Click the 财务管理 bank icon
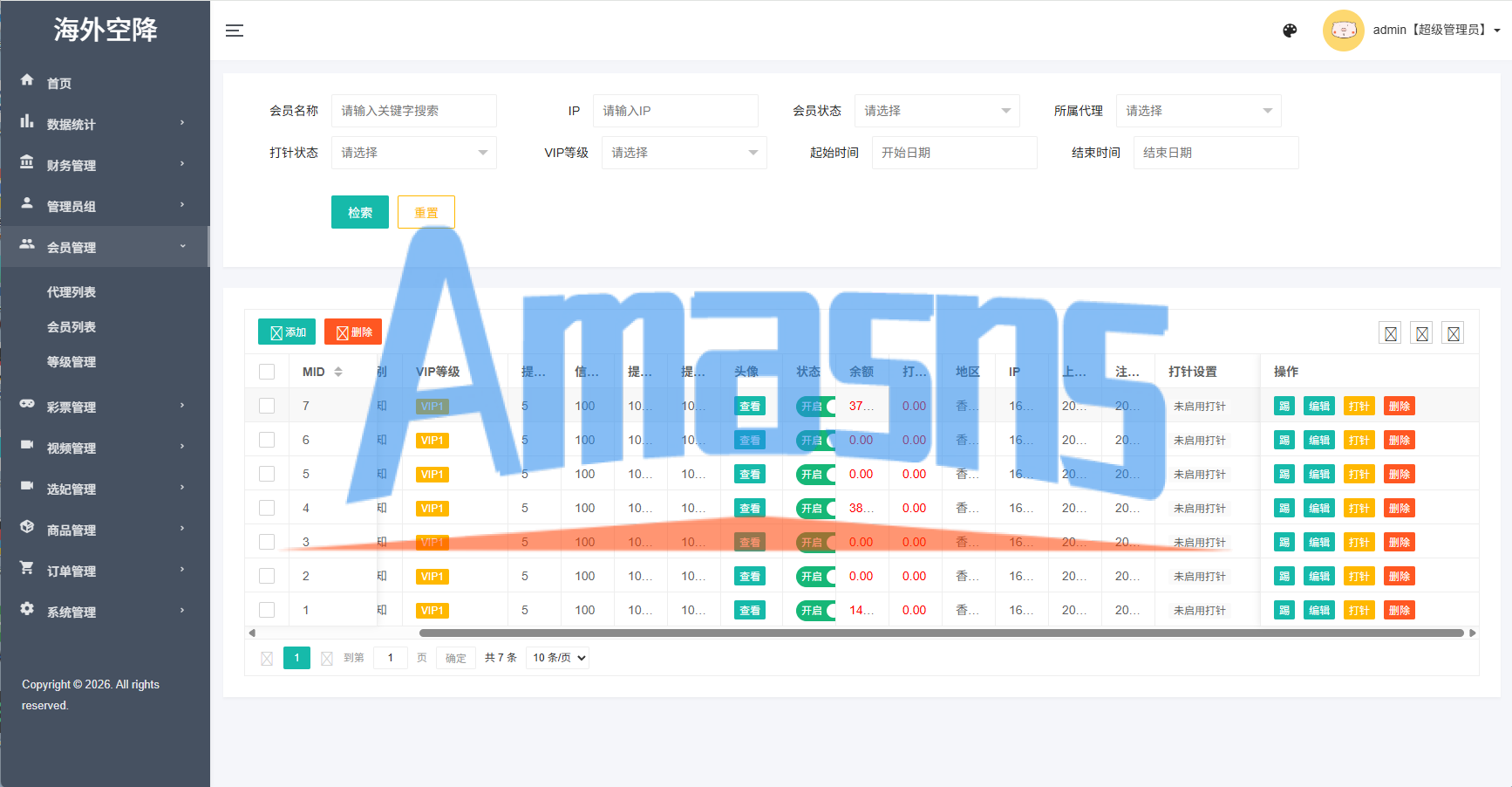 [27, 162]
